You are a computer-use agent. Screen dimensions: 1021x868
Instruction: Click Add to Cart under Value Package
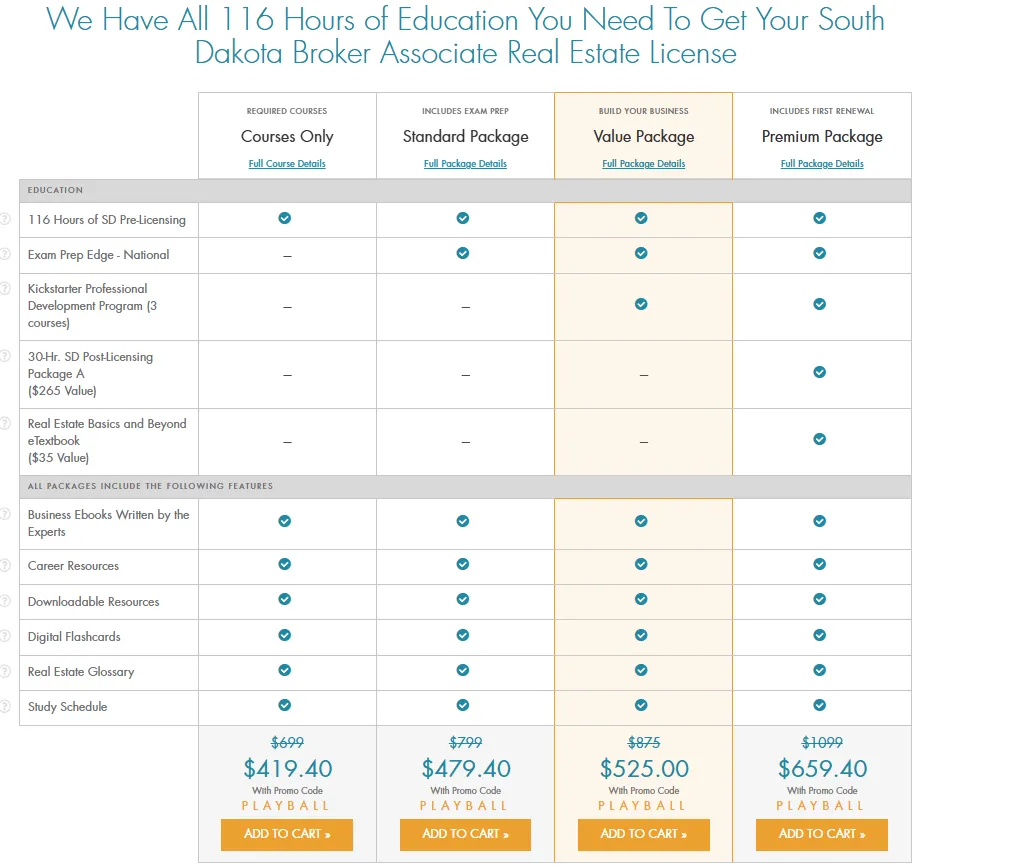click(644, 834)
